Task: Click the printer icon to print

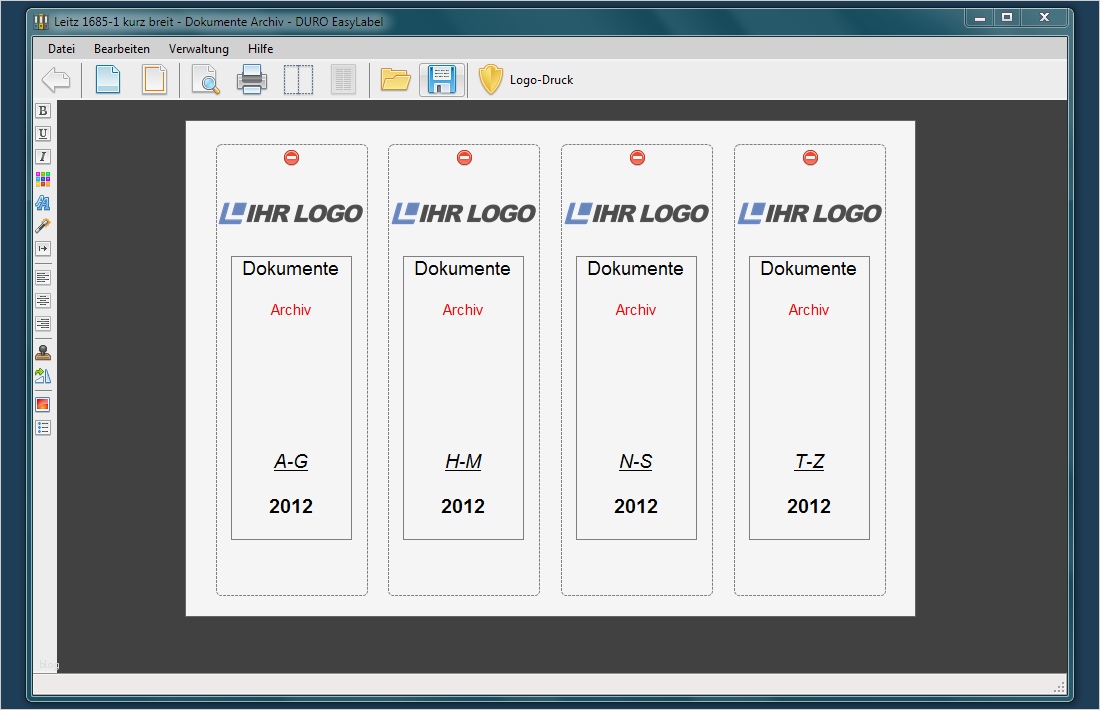Action: click(252, 79)
